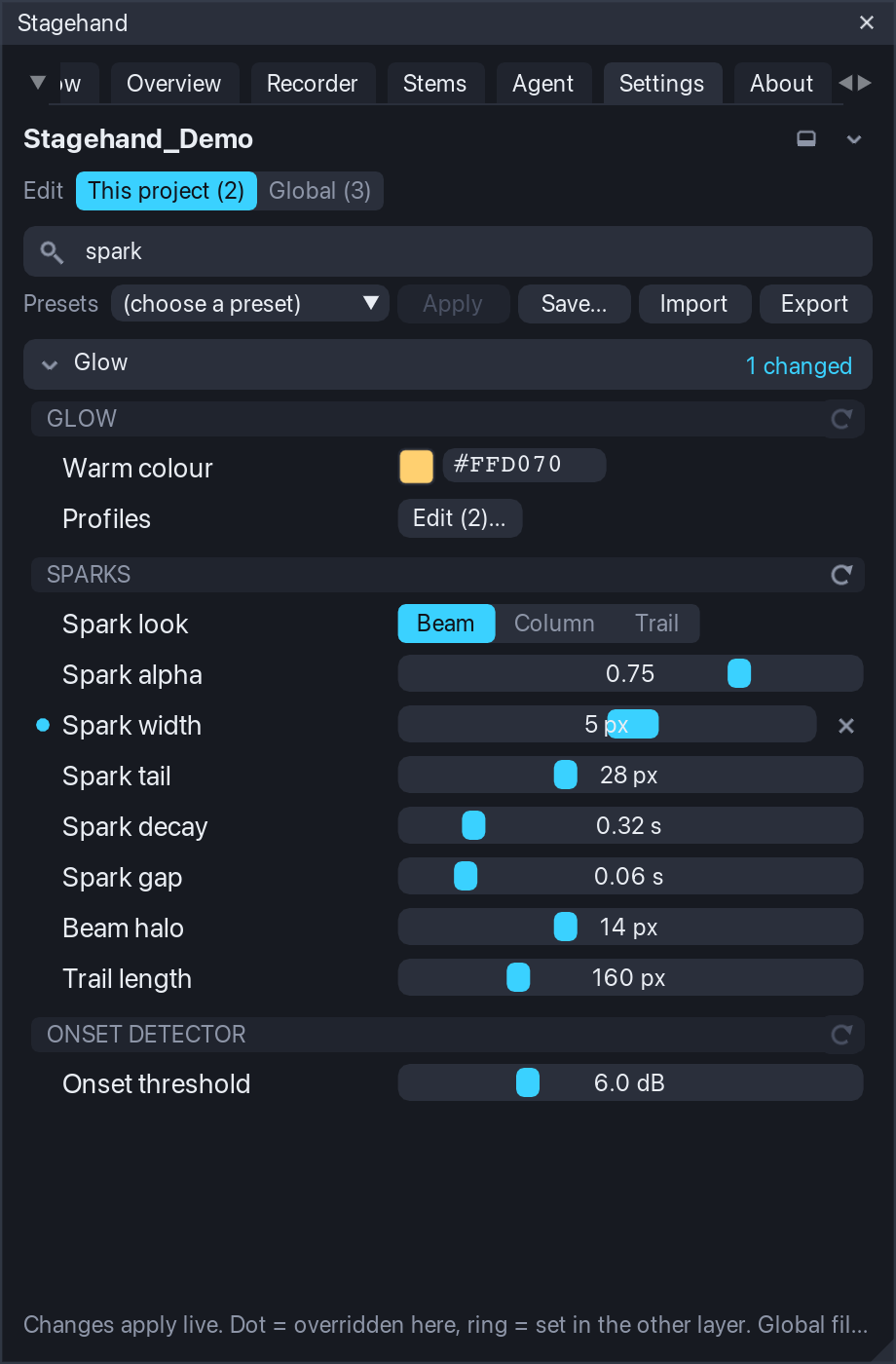The height and width of the screenshot is (1364, 896).
Task: Click the Onset threshold label
Action: 157,1083
